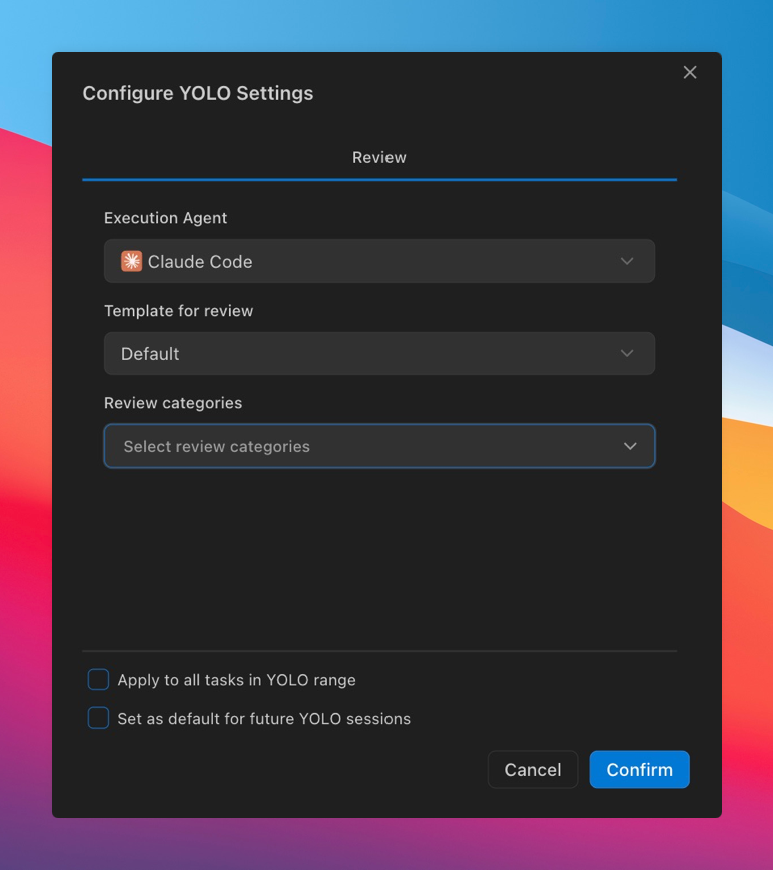773x870 pixels.
Task: Open the Template for review dropdown
Action: pyautogui.click(x=380, y=353)
